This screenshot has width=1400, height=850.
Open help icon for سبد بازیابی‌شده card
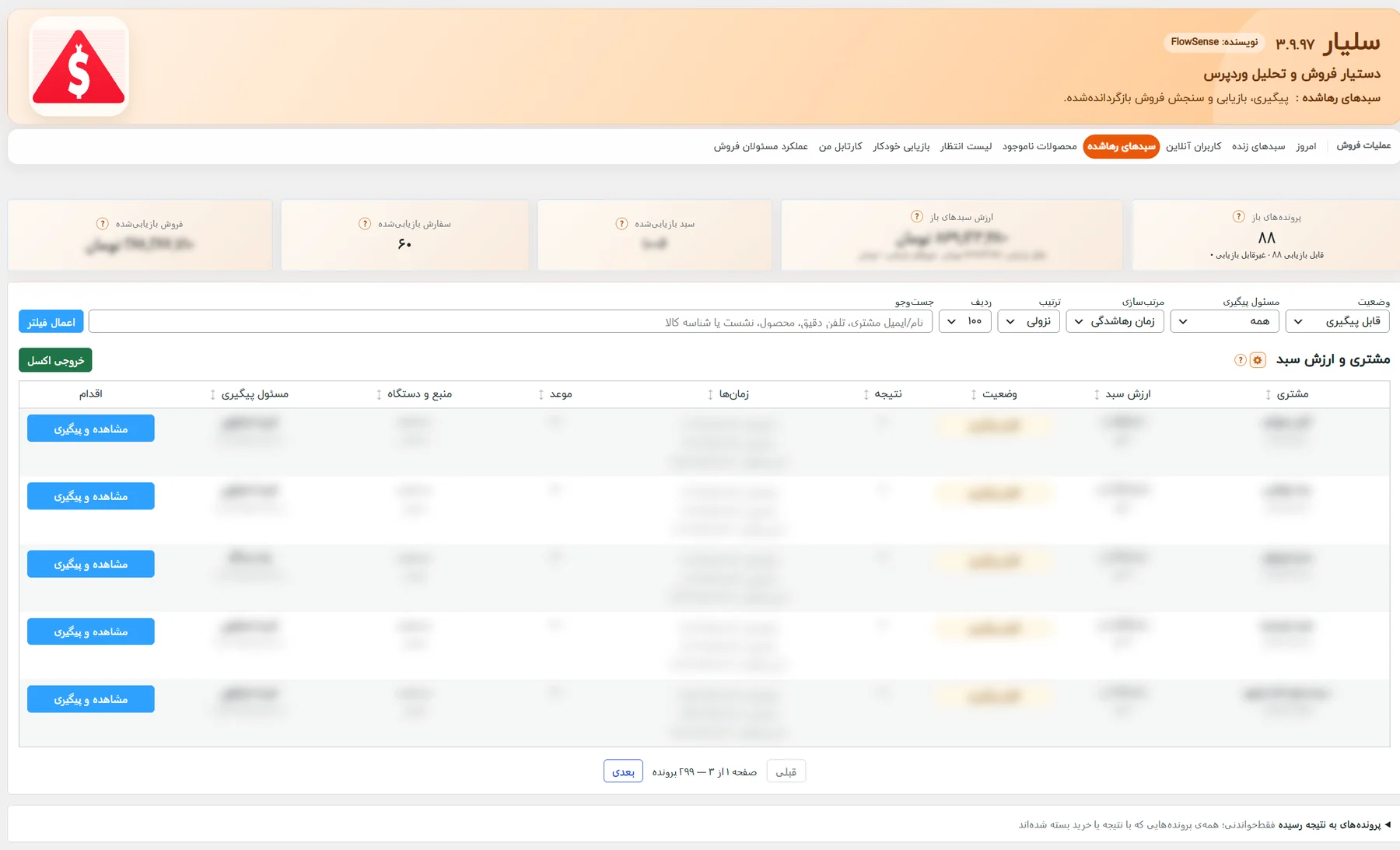coord(621,223)
